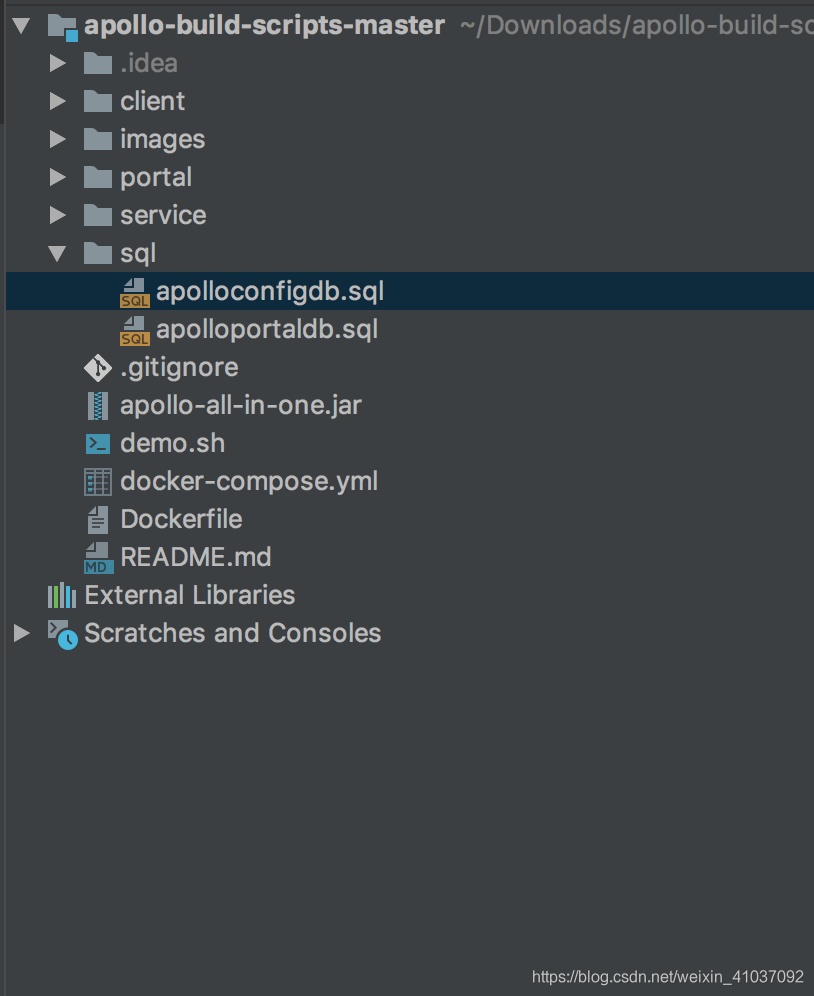Click the table icon of docker-compose.yml

pyautogui.click(x=98, y=481)
